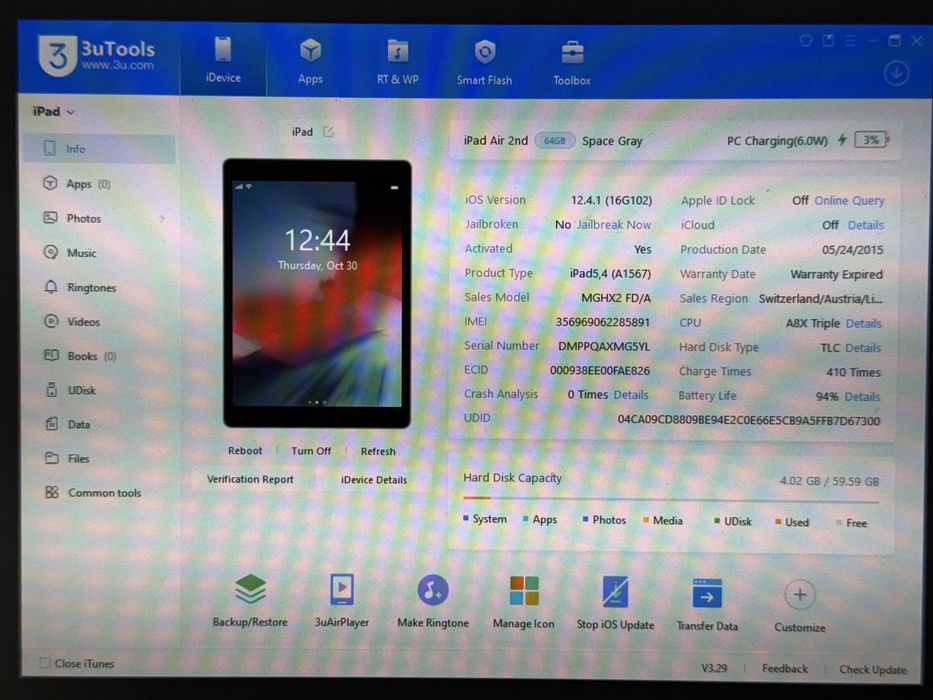The width and height of the screenshot is (933, 700).
Task: Click the IMEI value 356969062285891
Action: click(603, 322)
